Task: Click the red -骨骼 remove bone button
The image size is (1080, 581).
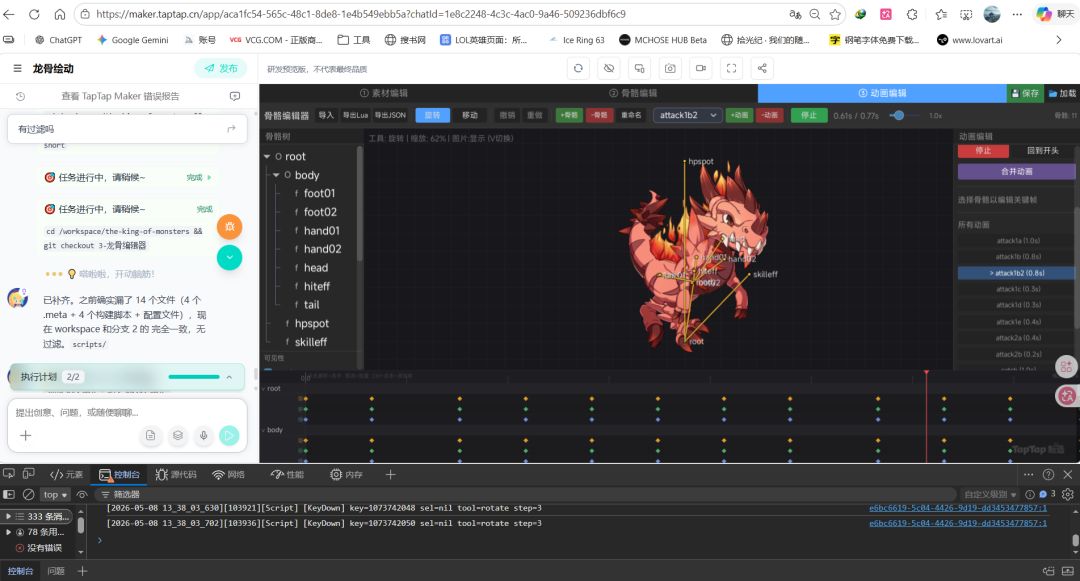Action: pyautogui.click(x=600, y=115)
